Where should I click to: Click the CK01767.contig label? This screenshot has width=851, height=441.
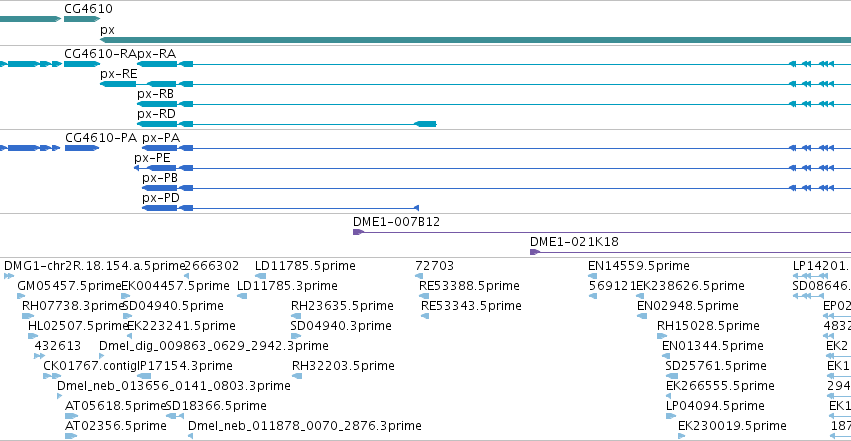tap(90, 366)
